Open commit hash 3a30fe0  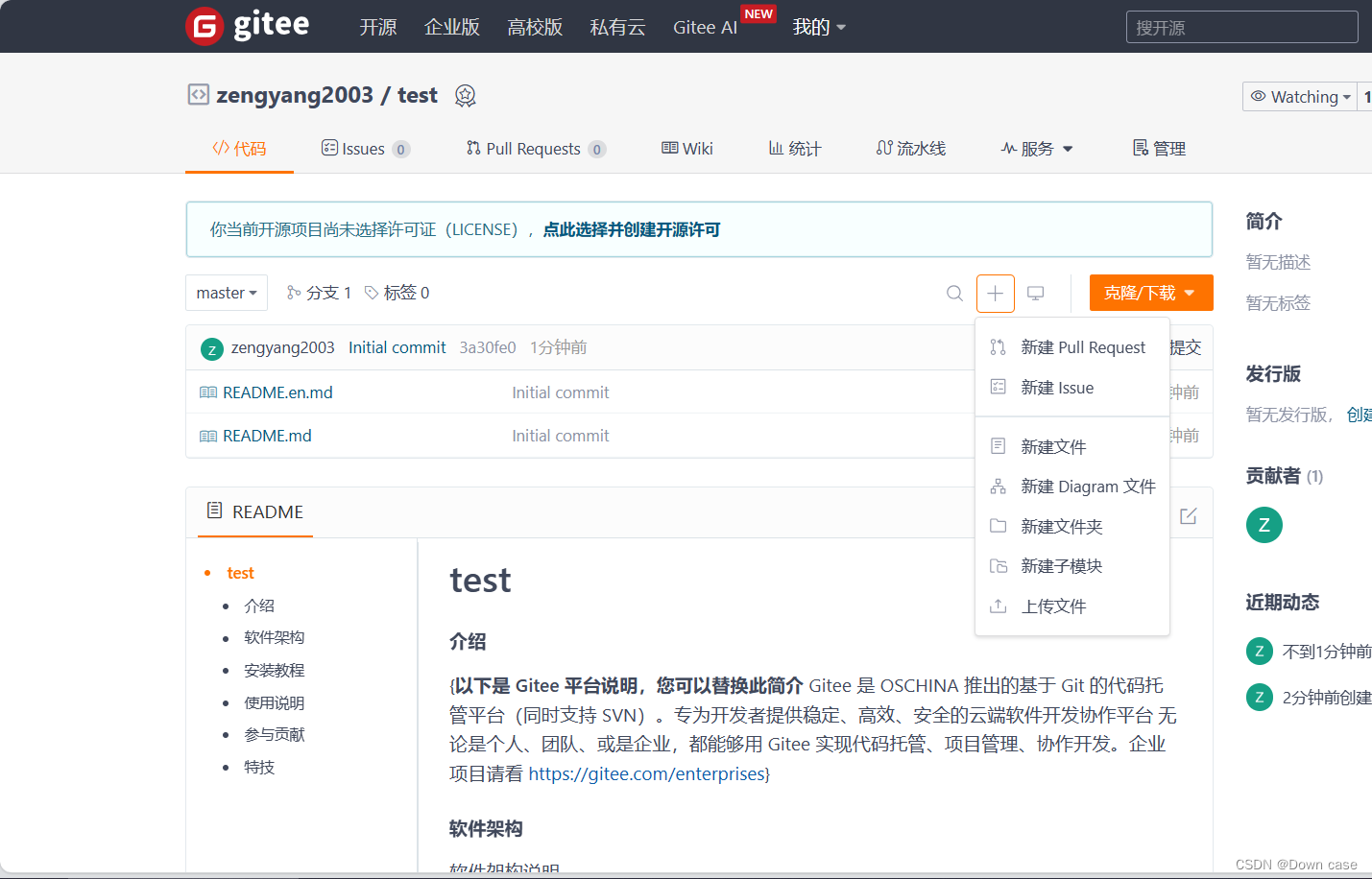click(x=488, y=347)
